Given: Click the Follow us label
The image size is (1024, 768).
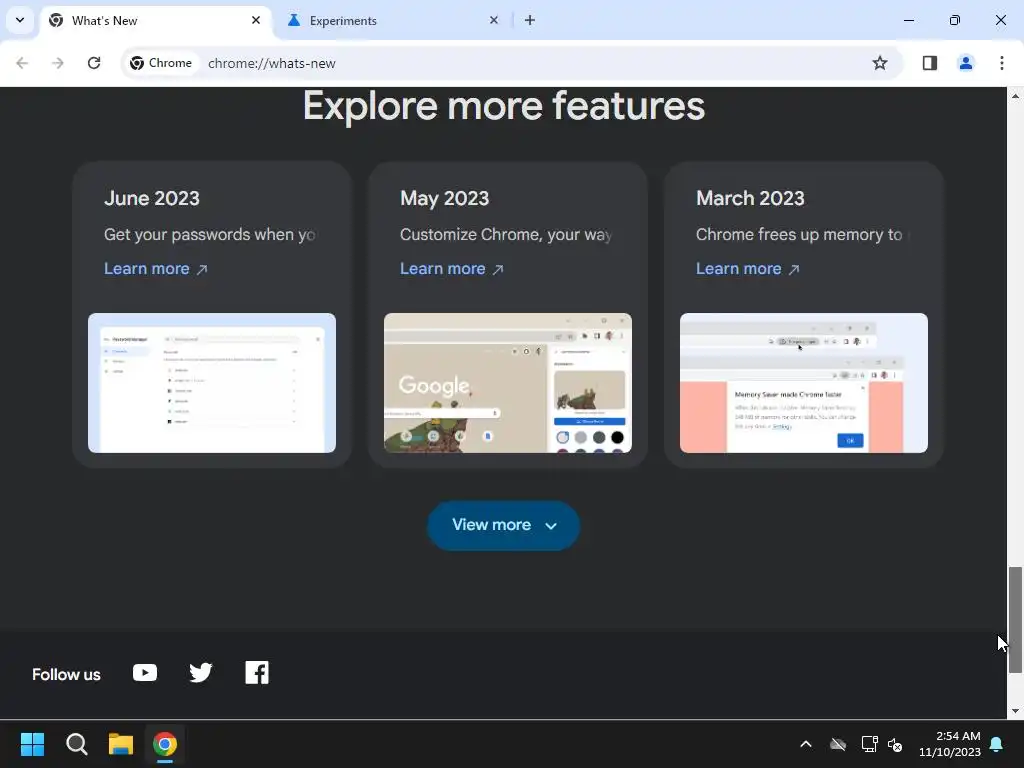Looking at the screenshot, I should point(66,674).
